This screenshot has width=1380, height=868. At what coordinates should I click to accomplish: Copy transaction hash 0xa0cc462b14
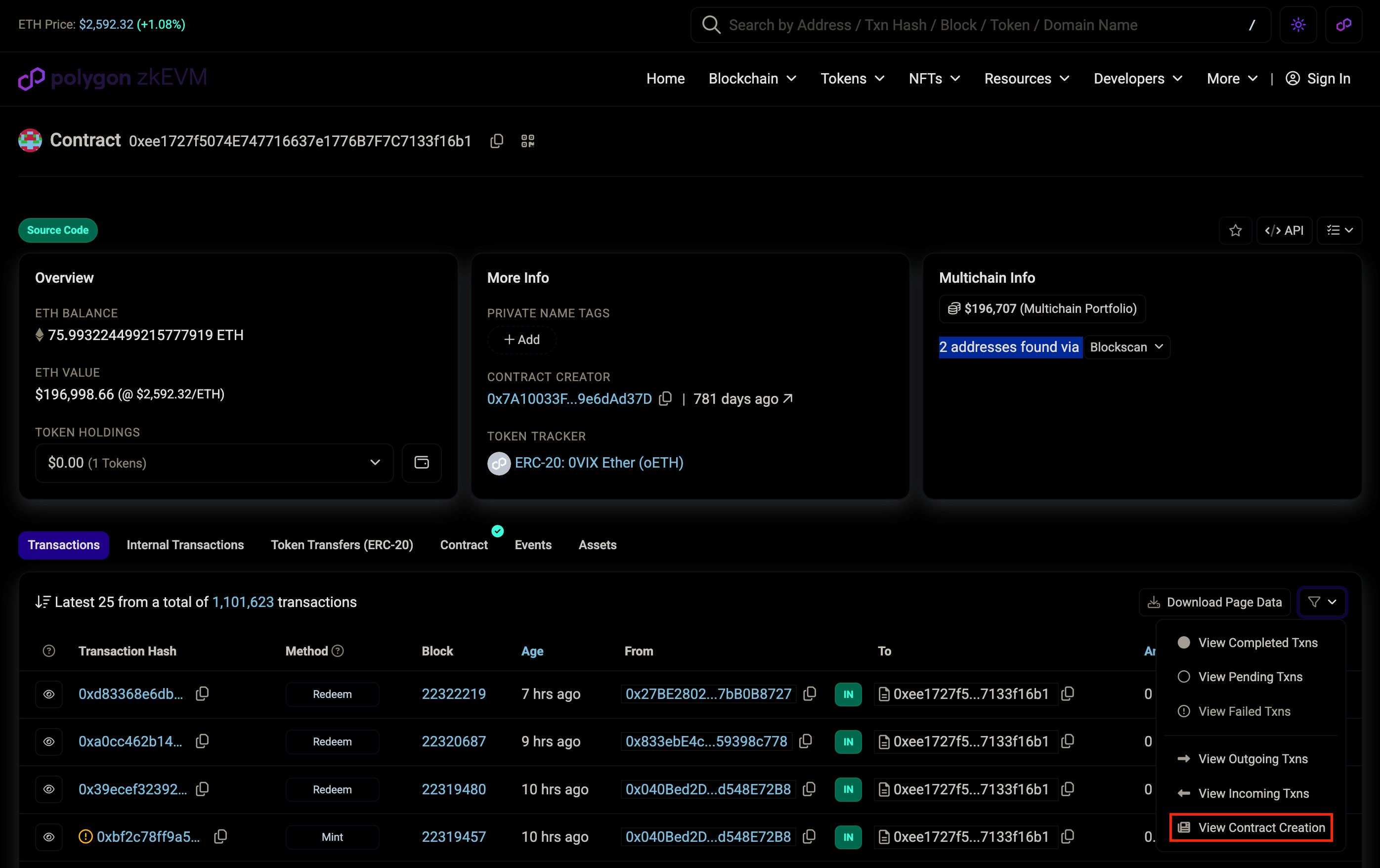coord(202,741)
